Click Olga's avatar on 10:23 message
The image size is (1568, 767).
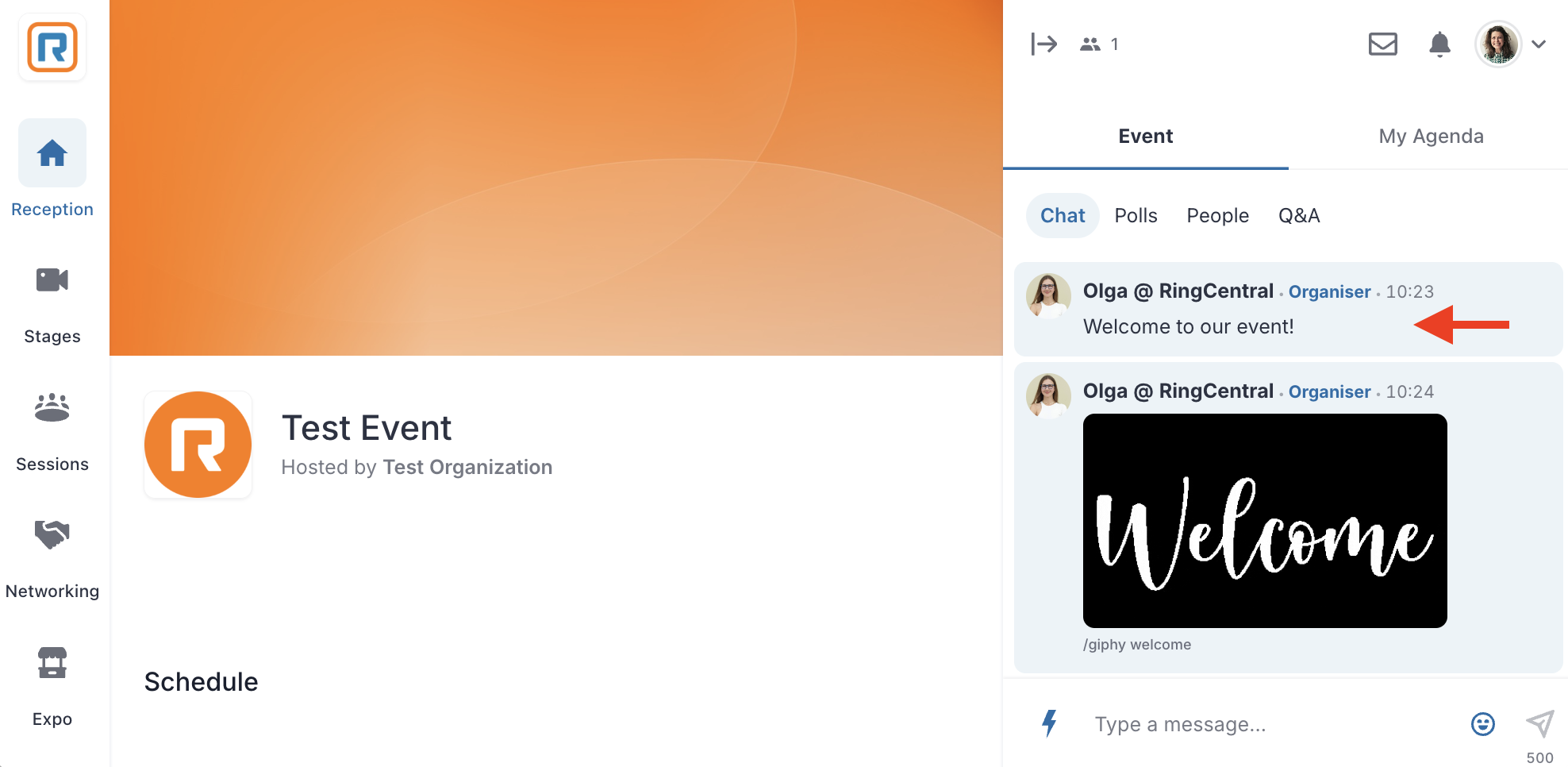(1048, 295)
